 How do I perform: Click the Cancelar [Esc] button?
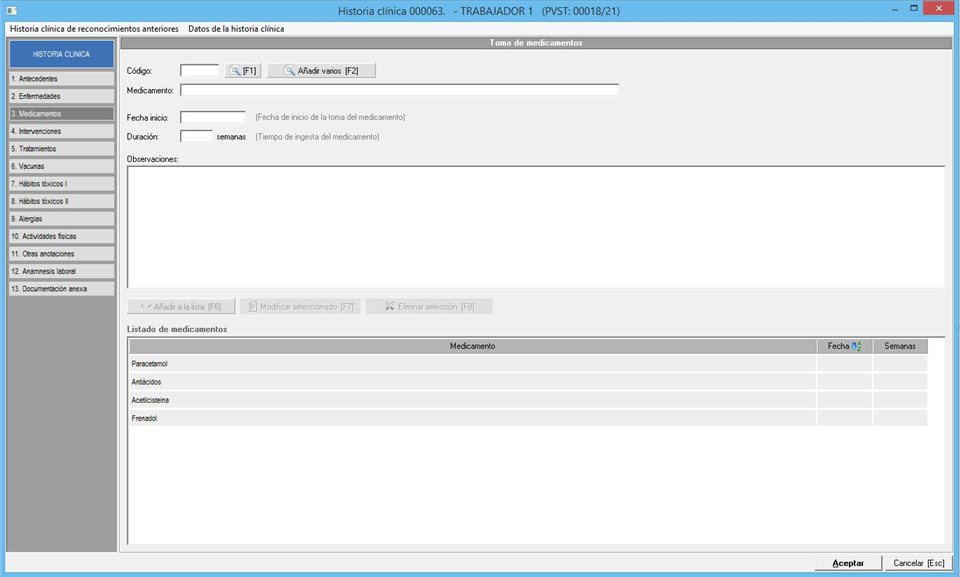pos(918,563)
